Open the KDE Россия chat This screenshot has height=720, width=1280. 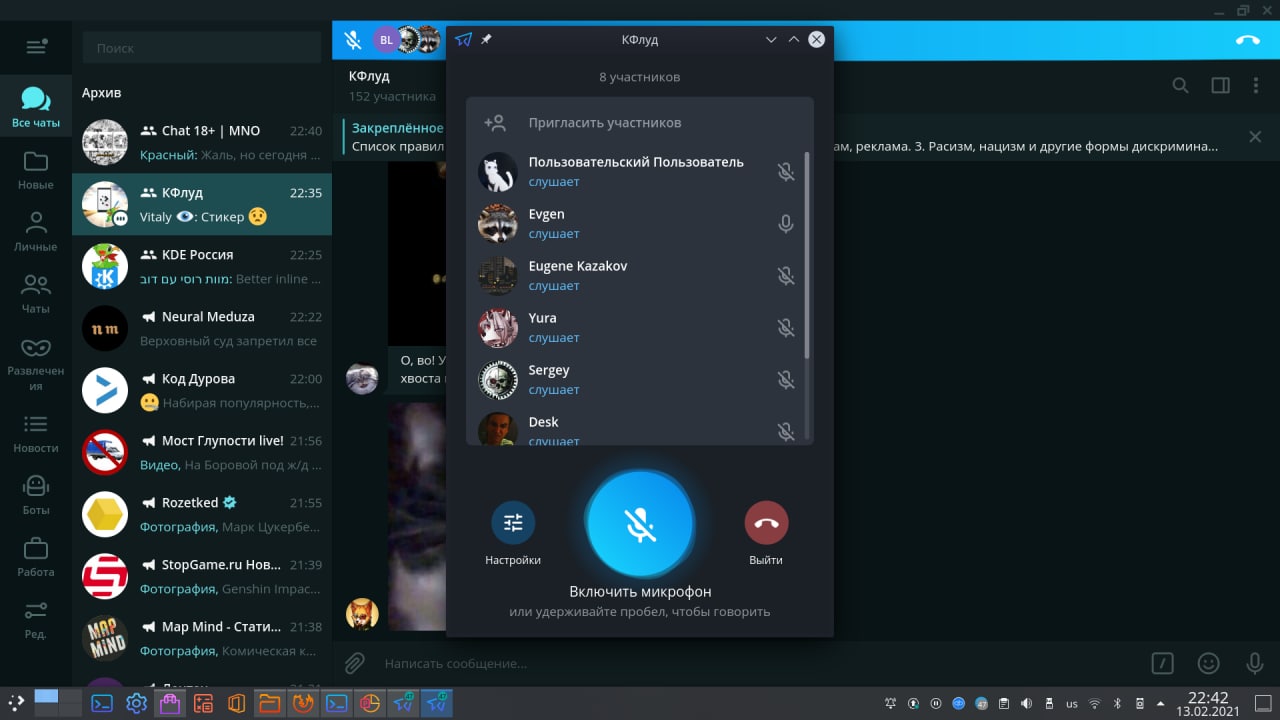[x=202, y=266]
